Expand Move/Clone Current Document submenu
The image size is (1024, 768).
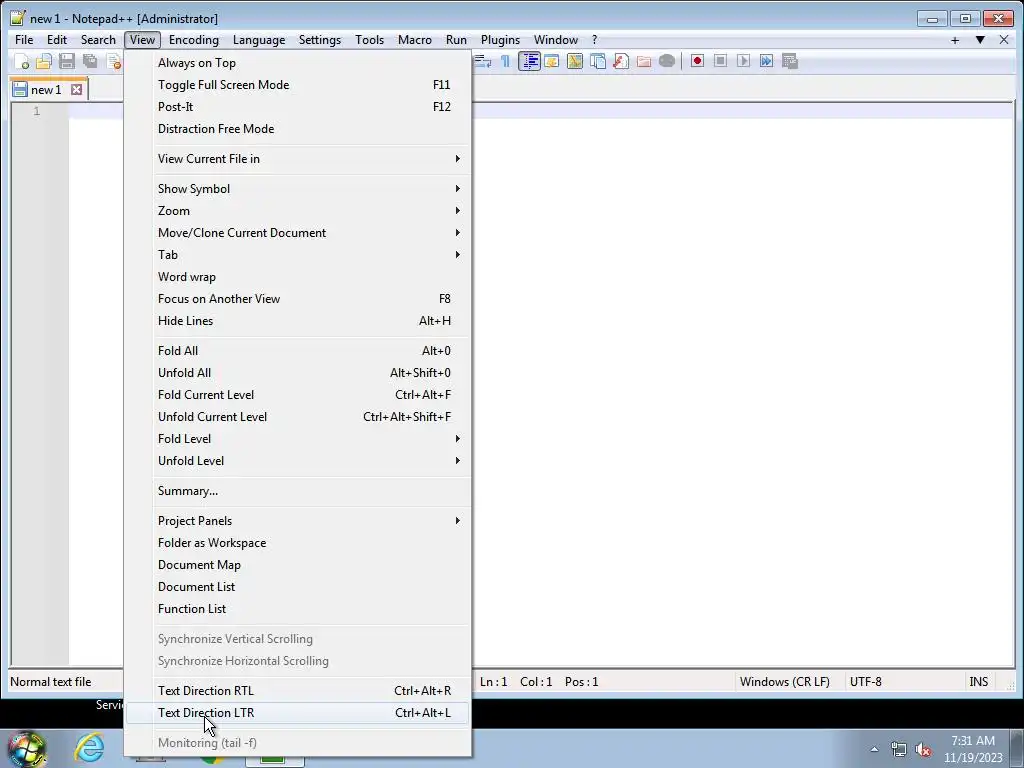tap(297, 233)
